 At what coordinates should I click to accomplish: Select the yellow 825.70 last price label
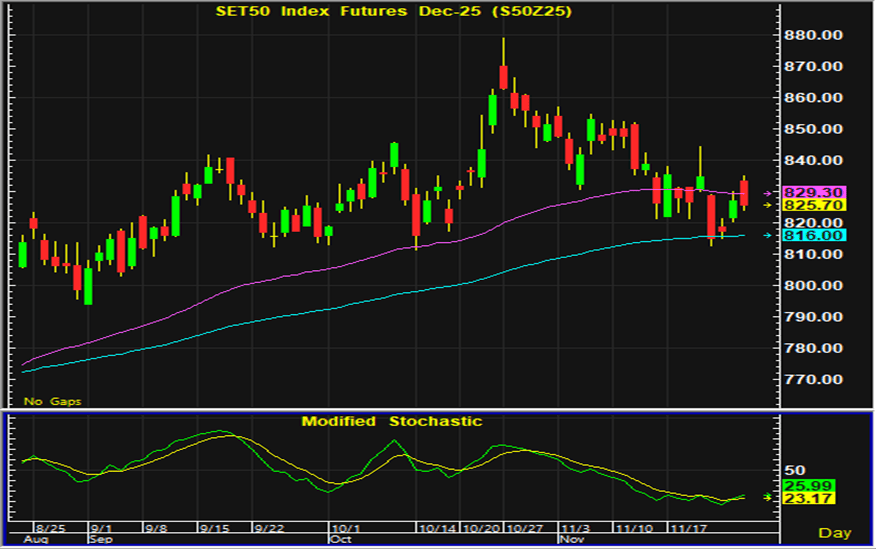coord(815,205)
